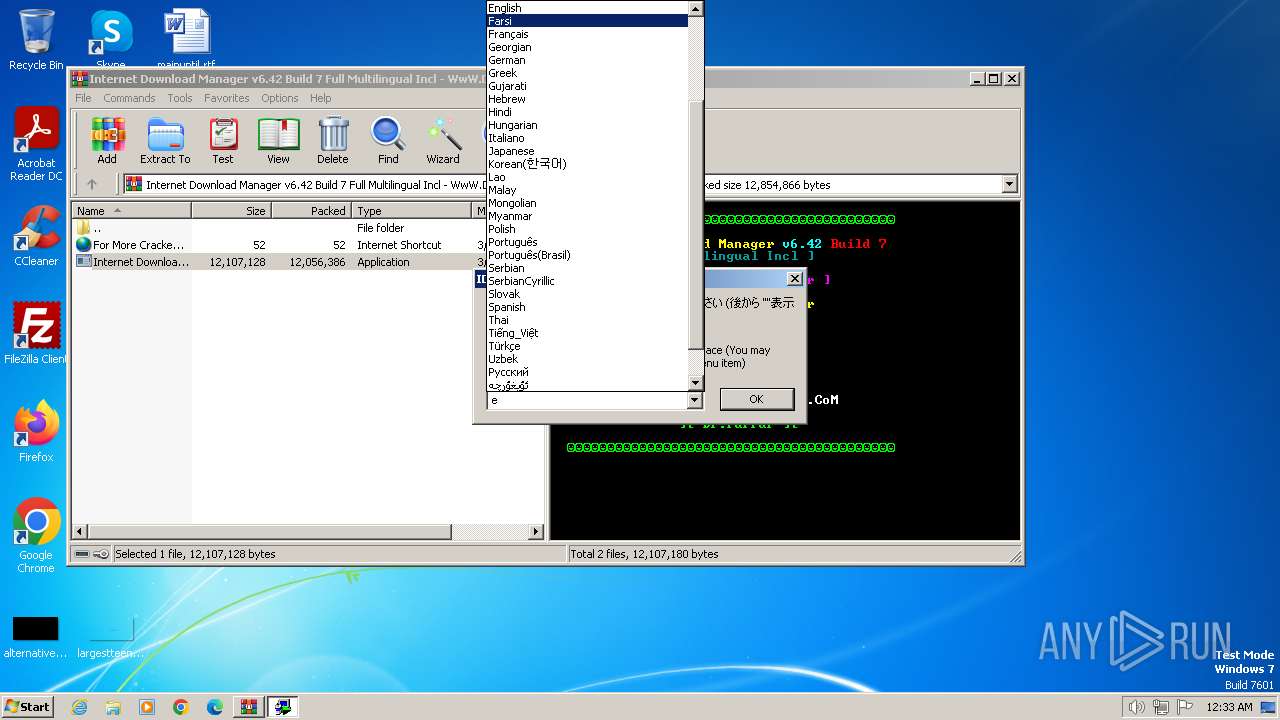
Task: Click the View file toolbar icon
Action: (278, 140)
